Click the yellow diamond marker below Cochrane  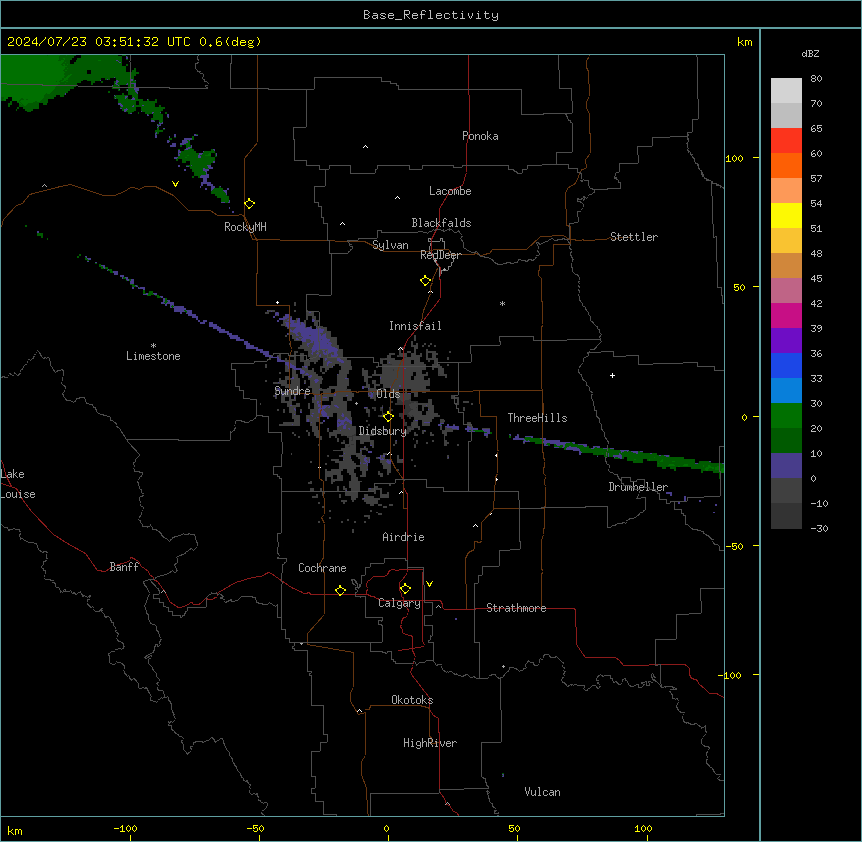340,590
